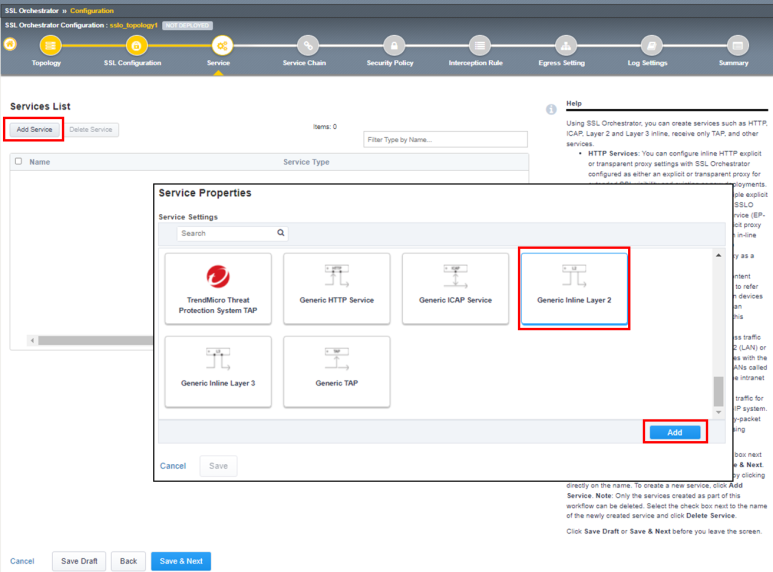Click the left arrow of horizontal scrollbar

pyautogui.click(x=33, y=340)
